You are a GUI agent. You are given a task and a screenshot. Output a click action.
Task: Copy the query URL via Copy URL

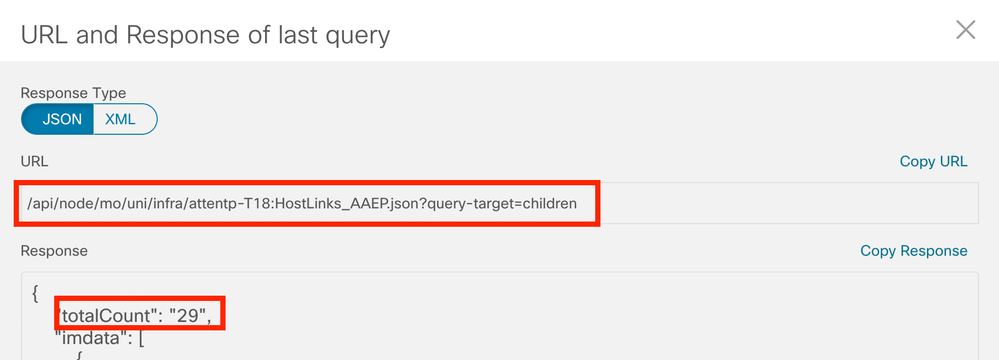(933, 161)
